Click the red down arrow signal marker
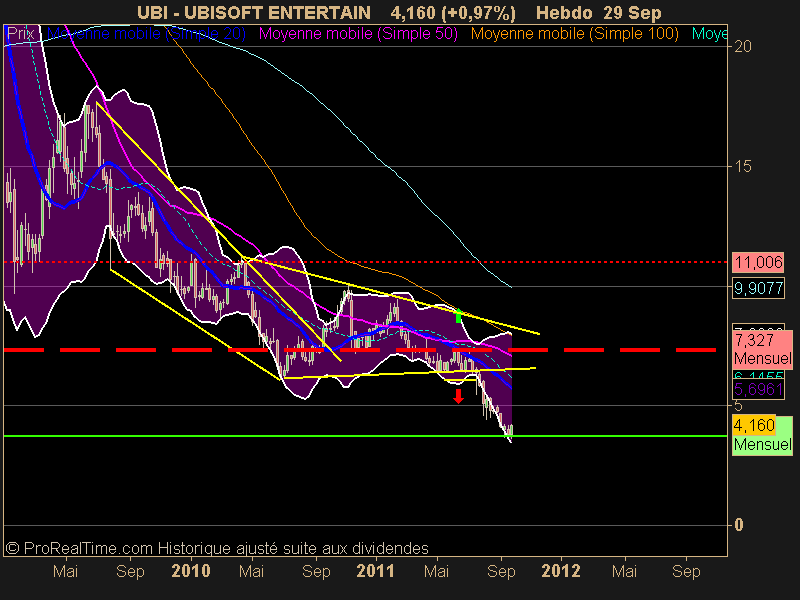Screen dimensions: 800x600 [458, 396]
